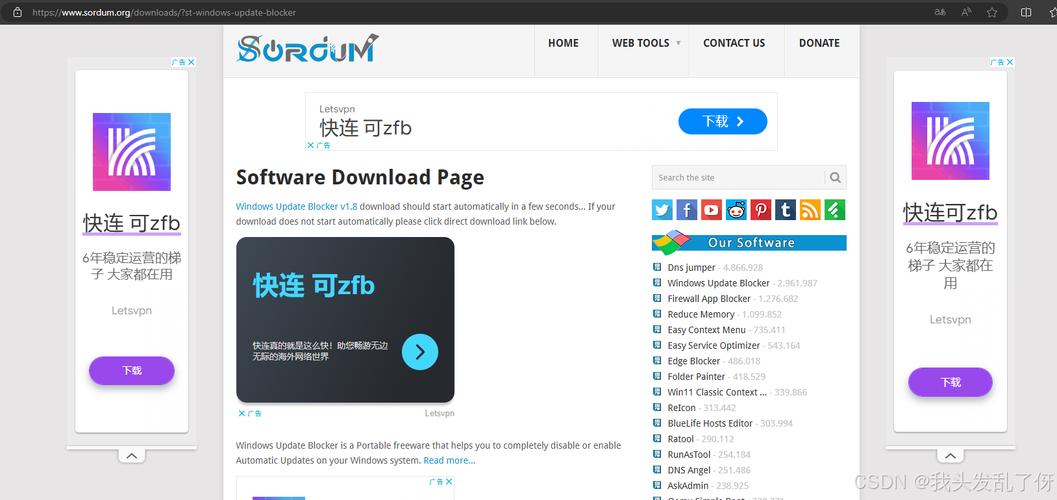Open Sordum's YouTube channel icon

711,210
